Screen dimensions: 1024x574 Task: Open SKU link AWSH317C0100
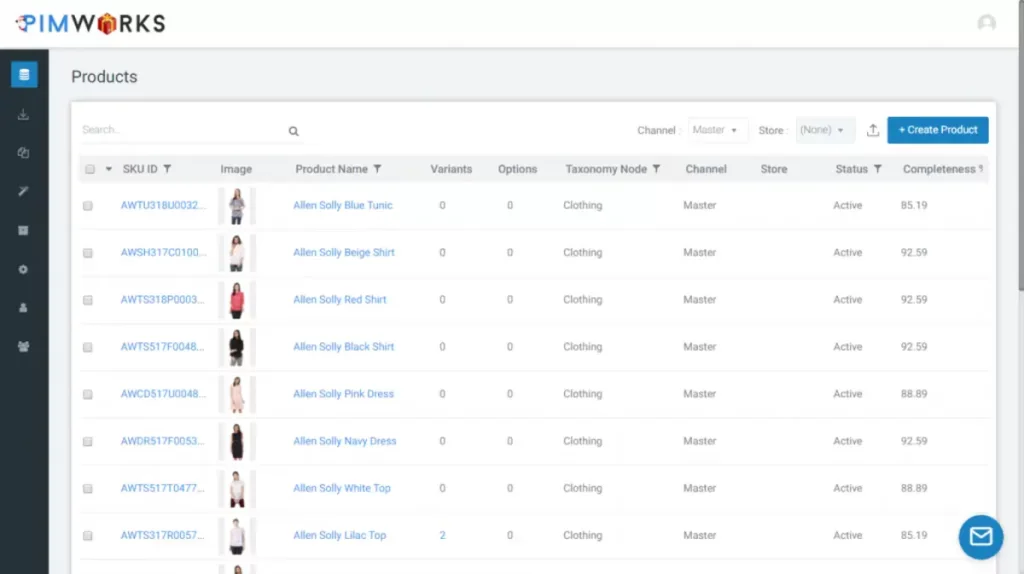[x=163, y=252]
